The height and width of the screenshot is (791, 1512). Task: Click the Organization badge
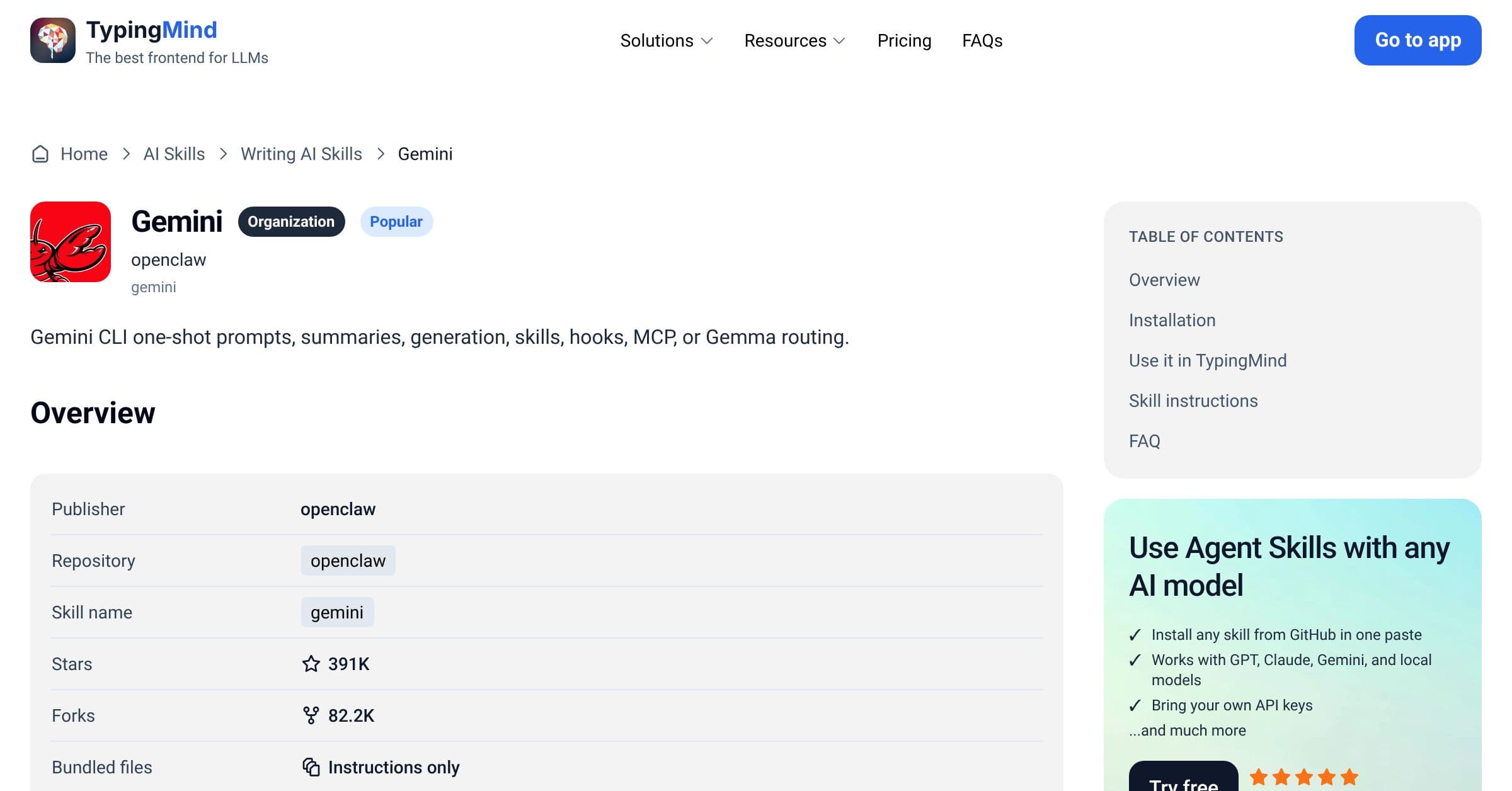click(291, 222)
